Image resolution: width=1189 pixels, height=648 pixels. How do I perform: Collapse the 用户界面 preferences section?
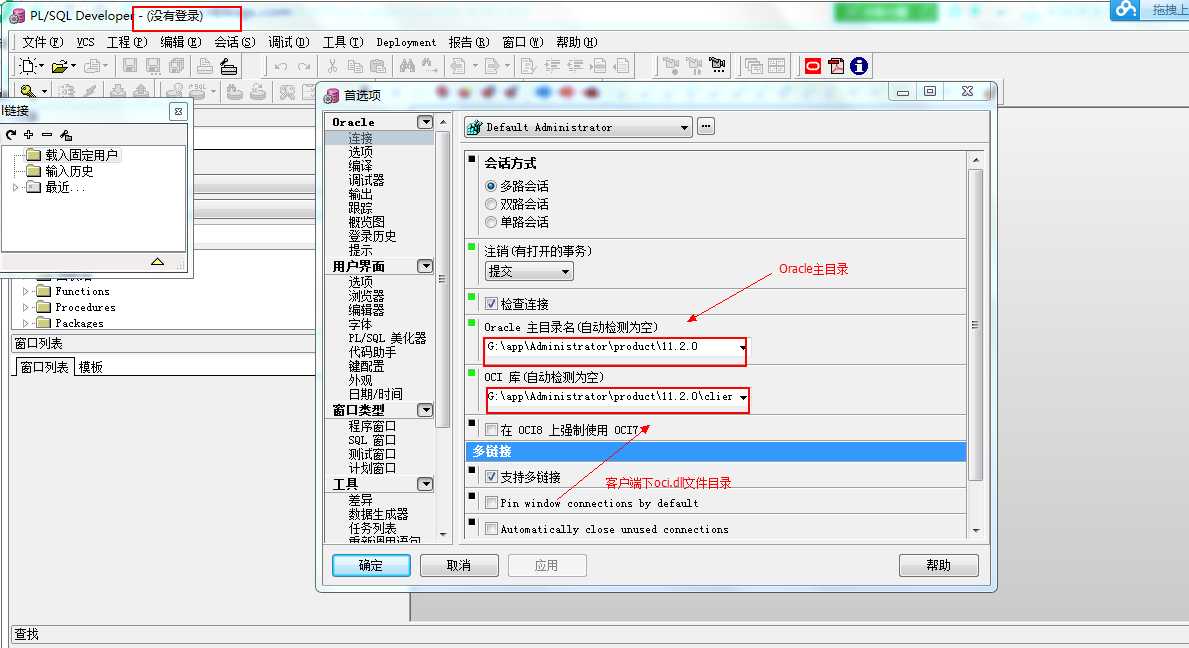click(425, 266)
